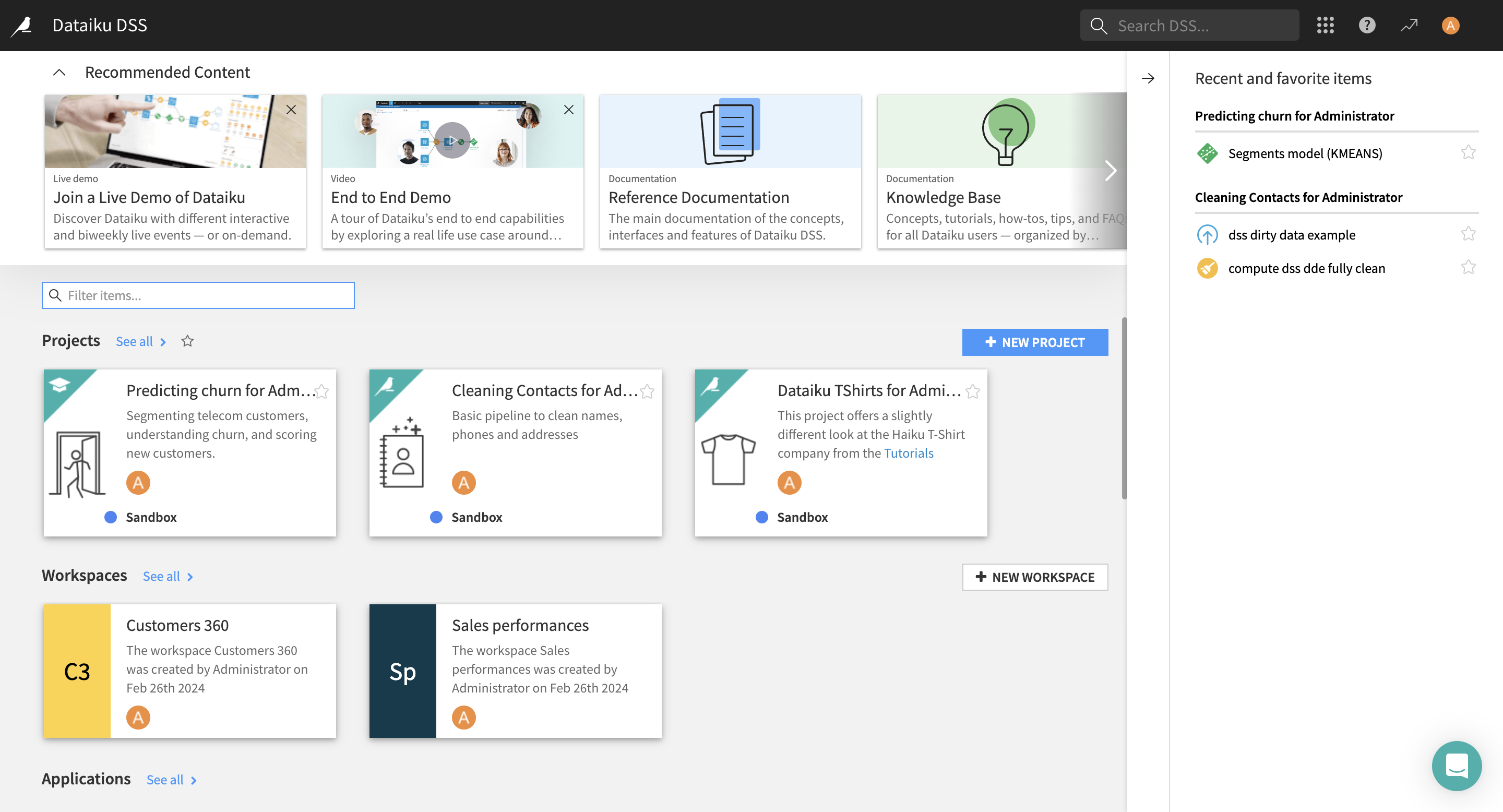
Task: Open the help question mark icon
Action: click(x=1367, y=25)
